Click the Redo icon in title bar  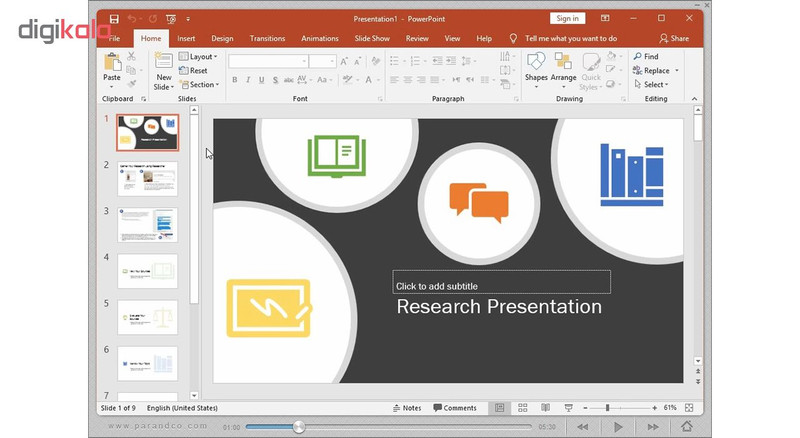153,19
